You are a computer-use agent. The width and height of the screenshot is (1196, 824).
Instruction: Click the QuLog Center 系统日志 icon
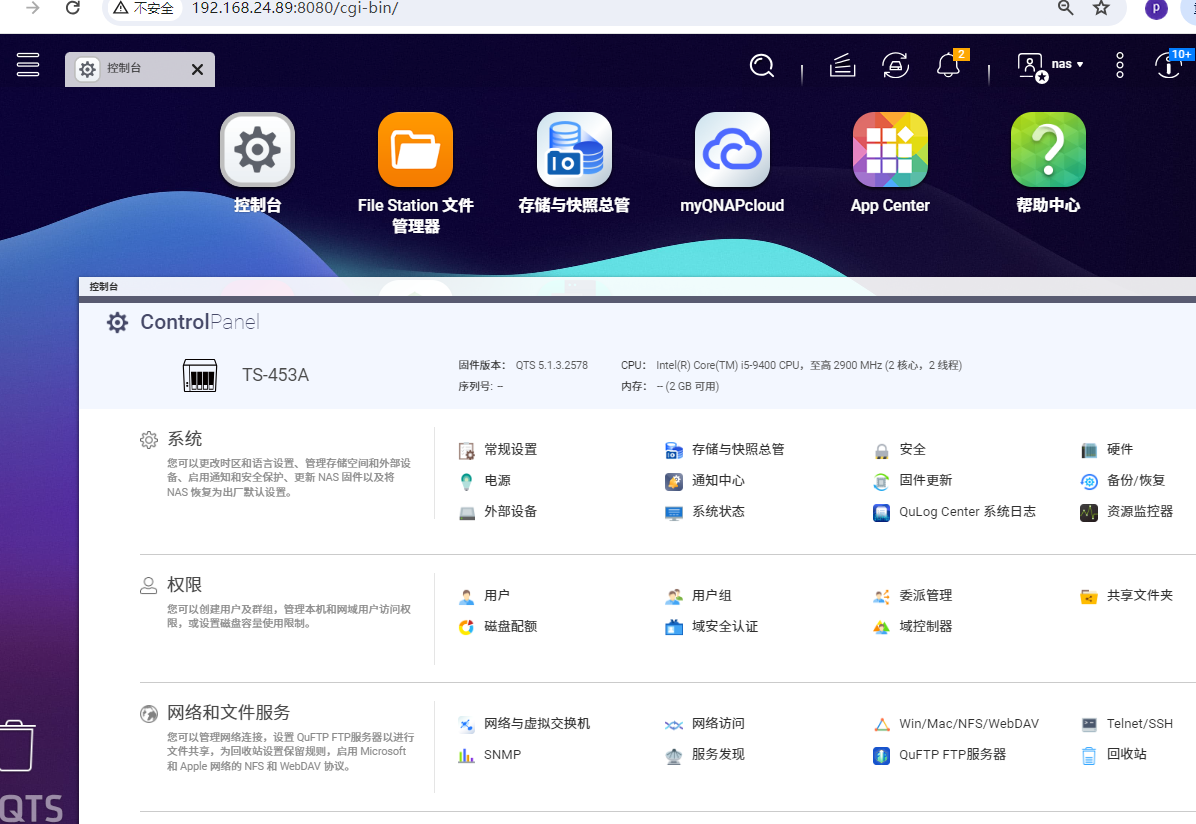pyautogui.click(x=882, y=513)
